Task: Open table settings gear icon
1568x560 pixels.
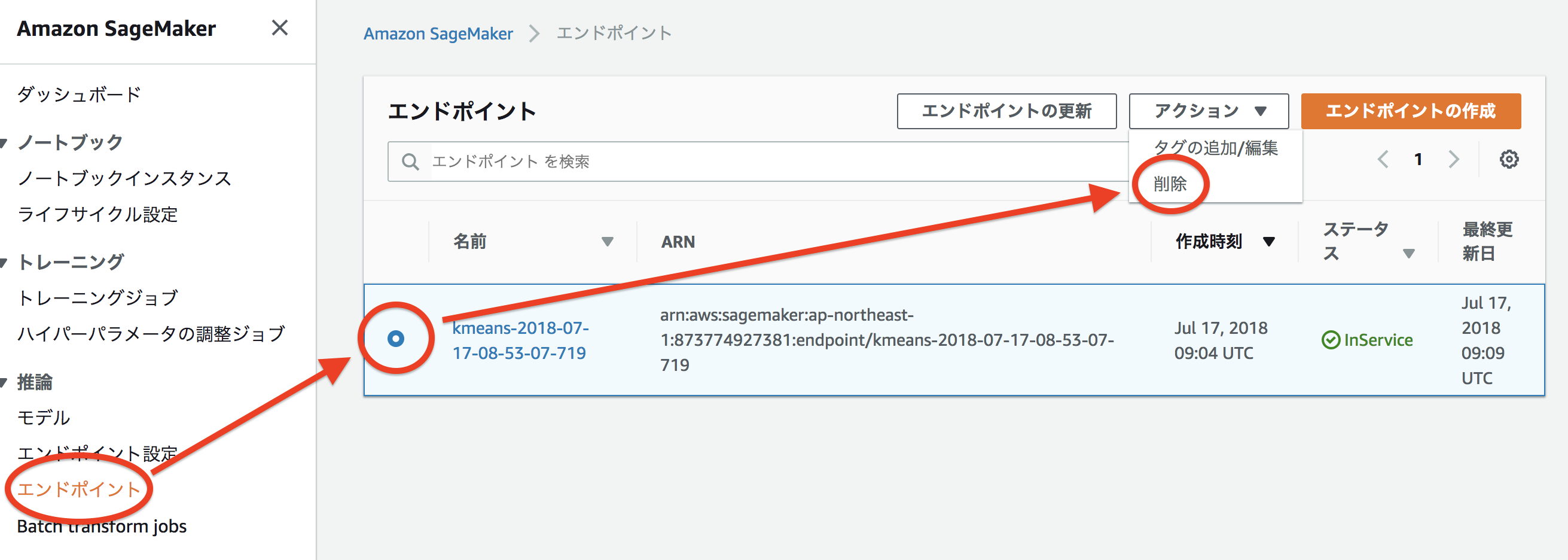Action: [x=1508, y=160]
